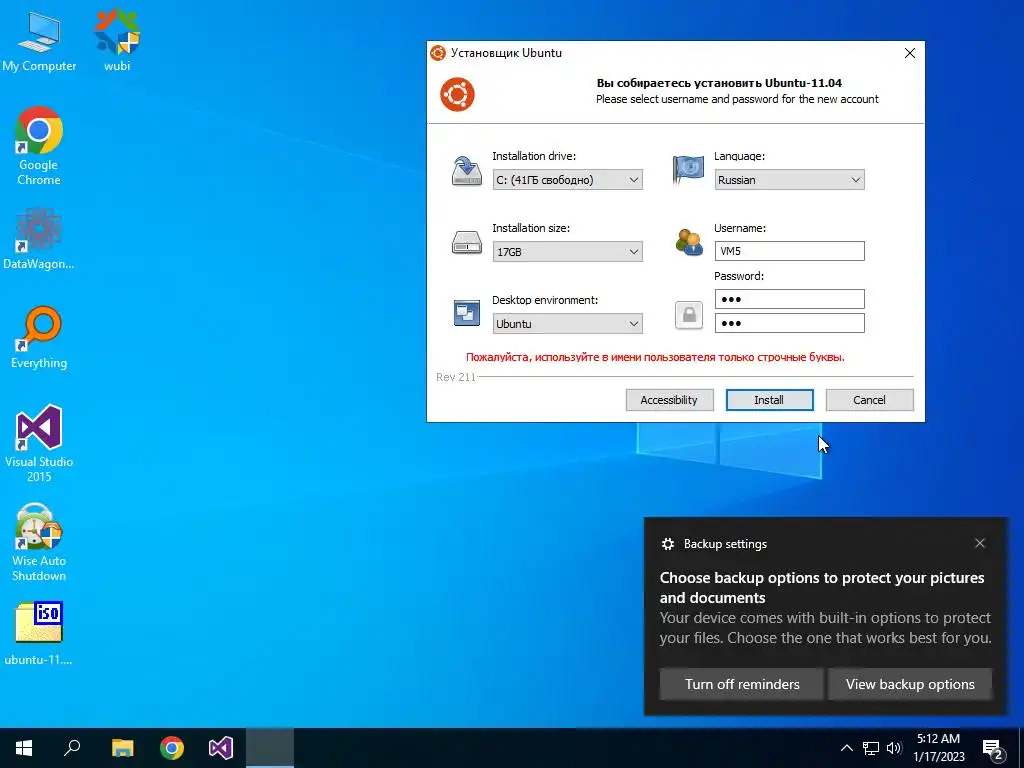1024x768 pixels.
Task: Click the password confirmation field
Action: pyautogui.click(x=790, y=323)
